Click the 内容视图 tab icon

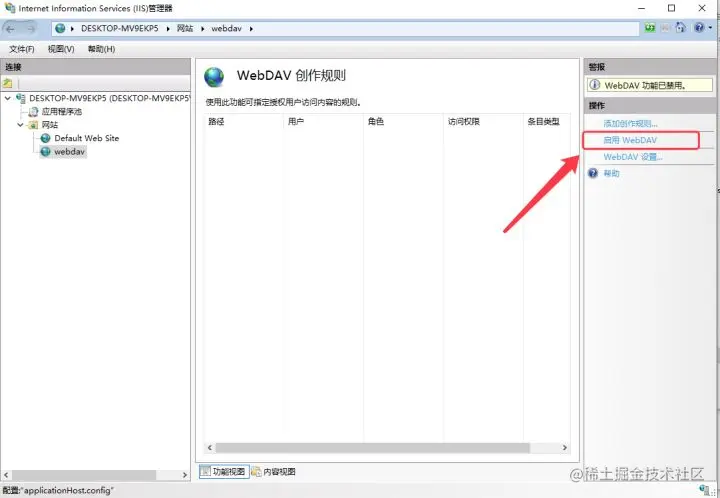click(x=257, y=471)
